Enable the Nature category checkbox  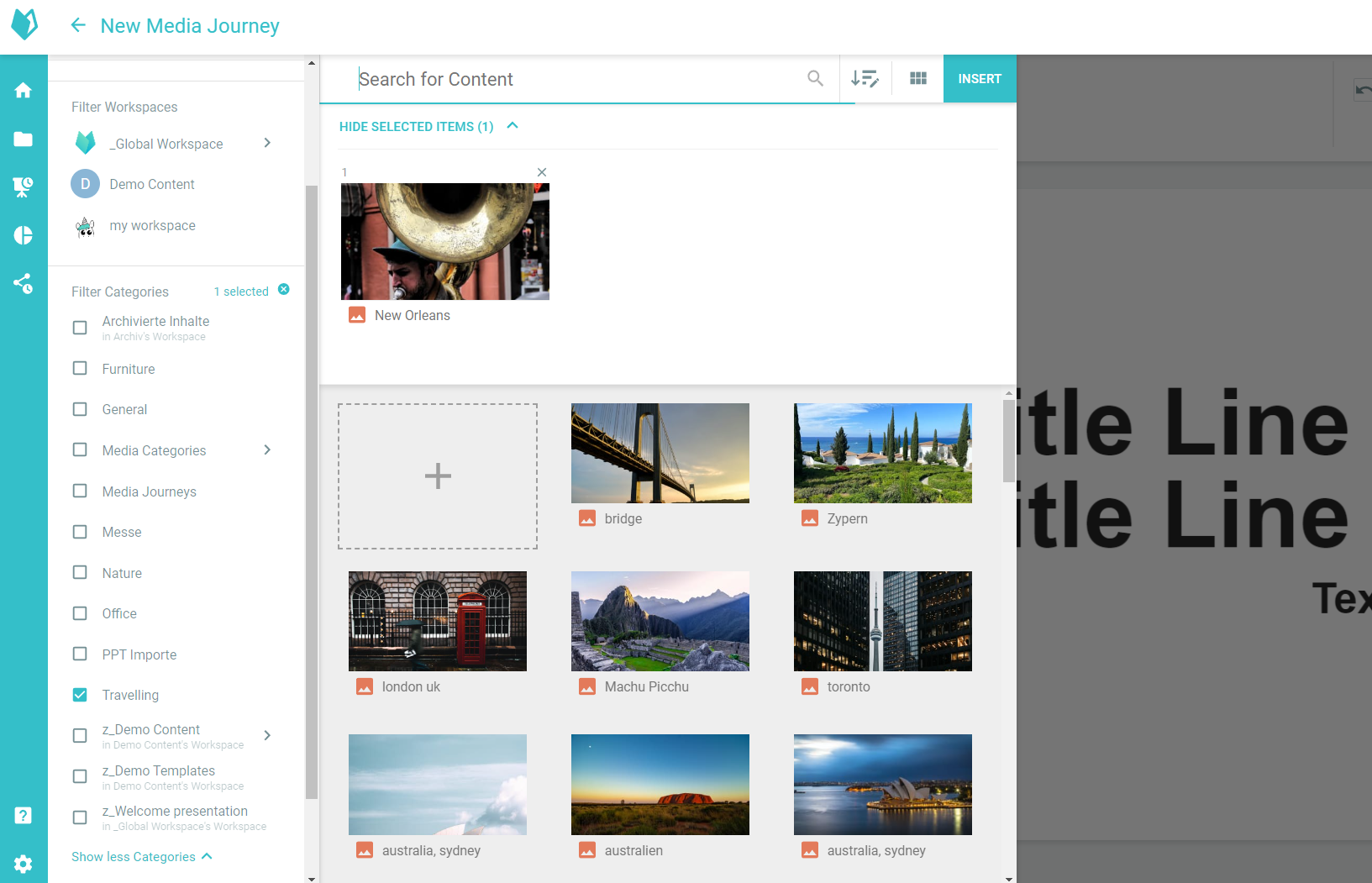80,573
